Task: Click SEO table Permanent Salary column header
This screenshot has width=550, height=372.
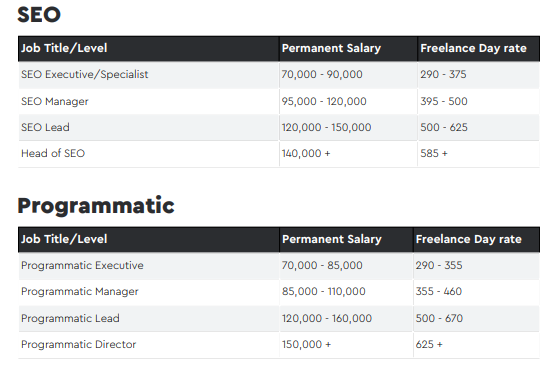Action: point(331,48)
